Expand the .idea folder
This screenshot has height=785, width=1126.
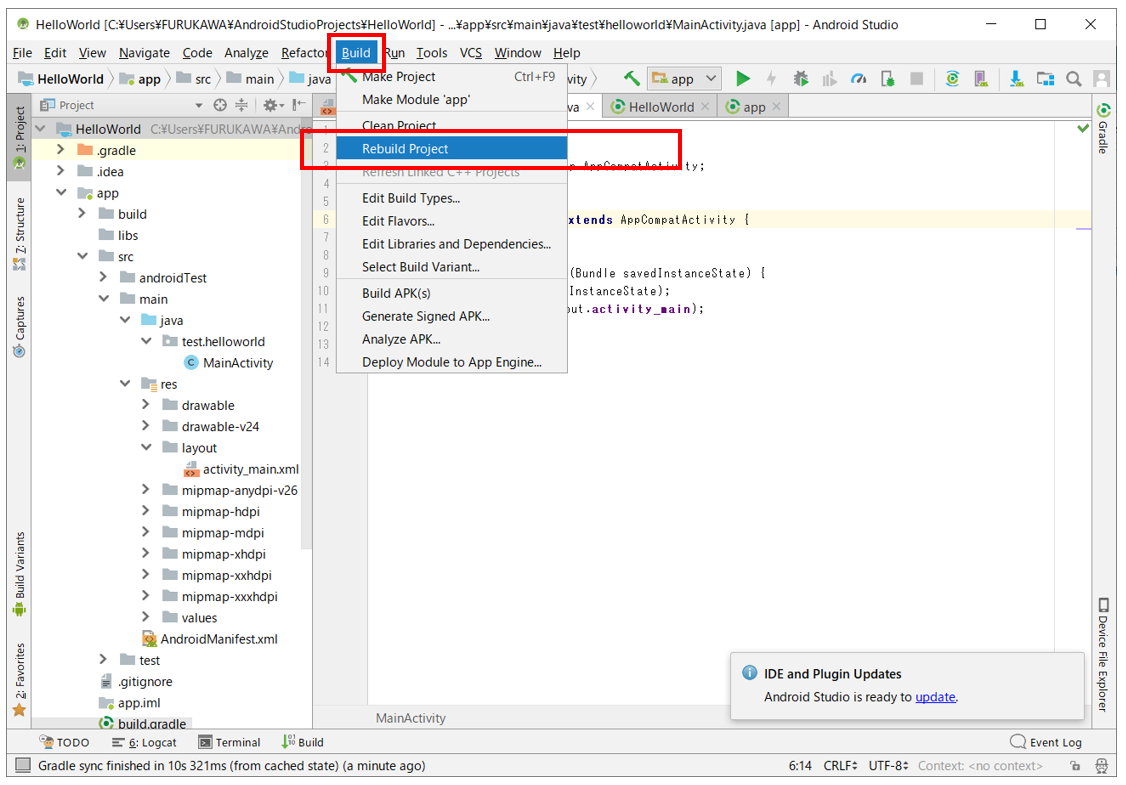(61, 171)
